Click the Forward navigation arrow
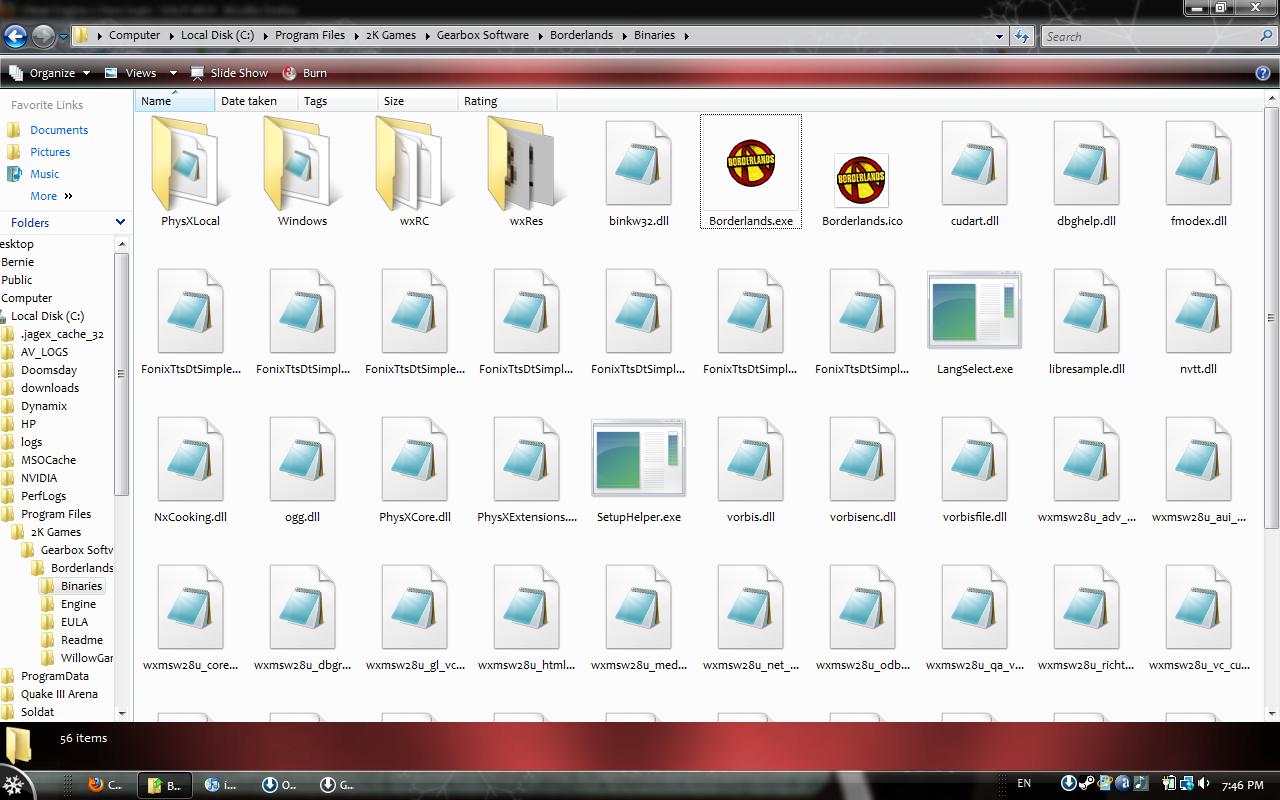 point(43,37)
